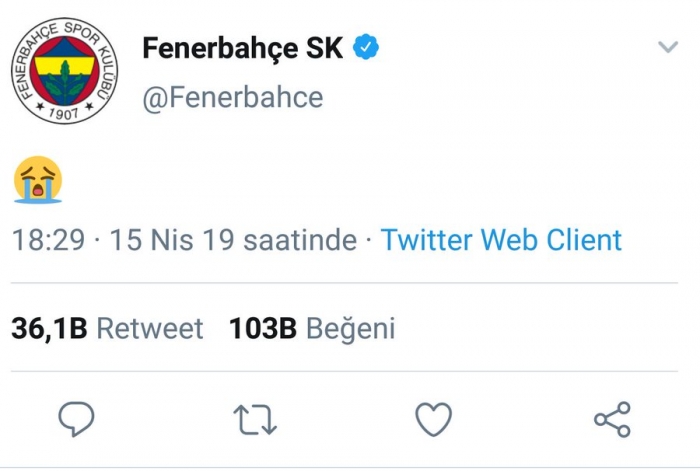Open the Fenerbahçe SK profile name
The height and width of the screenshot is (471, 700).
coord(243,47)
